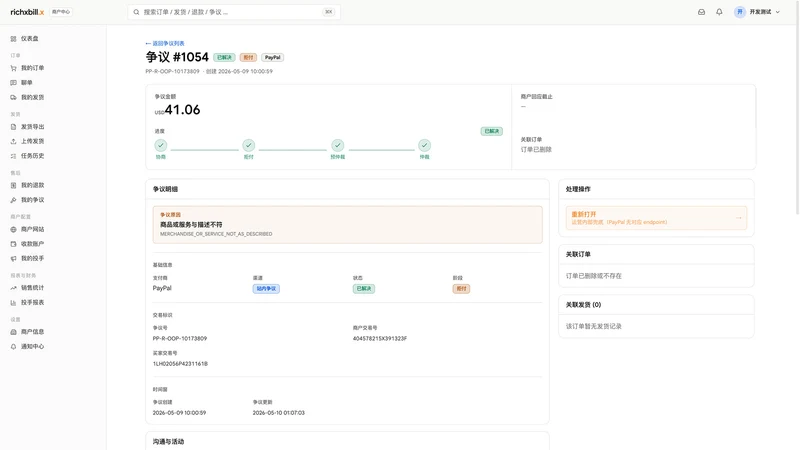Open 我的发货 sidebar menu item
The width and height of the screenshot is (800, 450).
click(32, 97)
